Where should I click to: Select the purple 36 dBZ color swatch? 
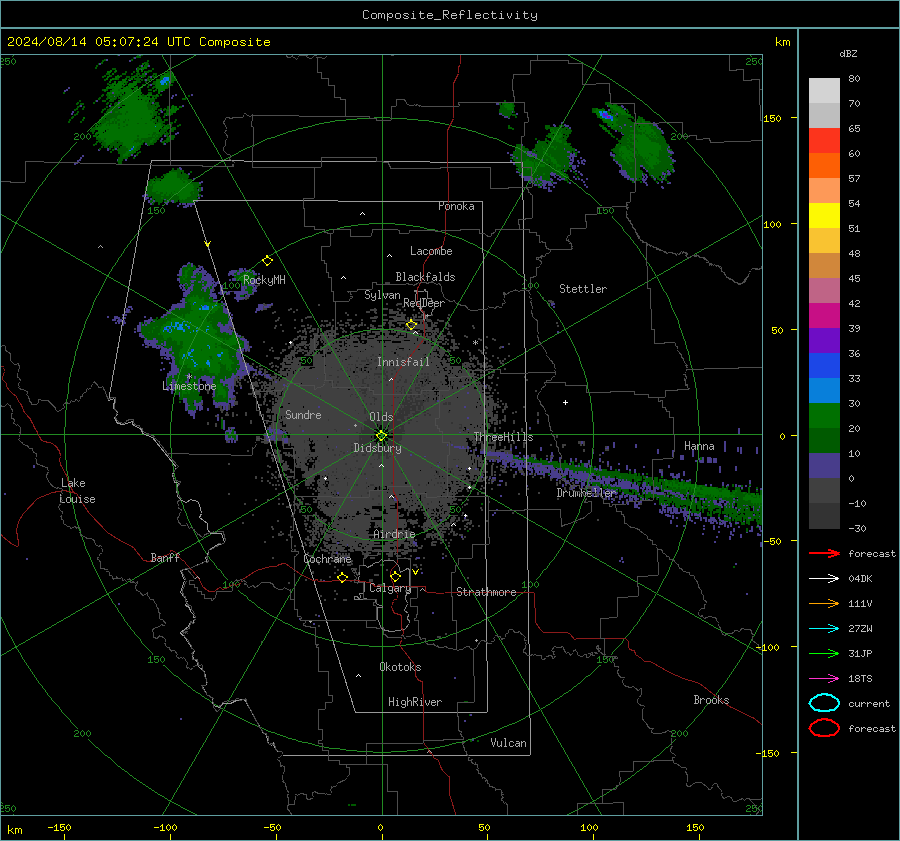[824, 341]
